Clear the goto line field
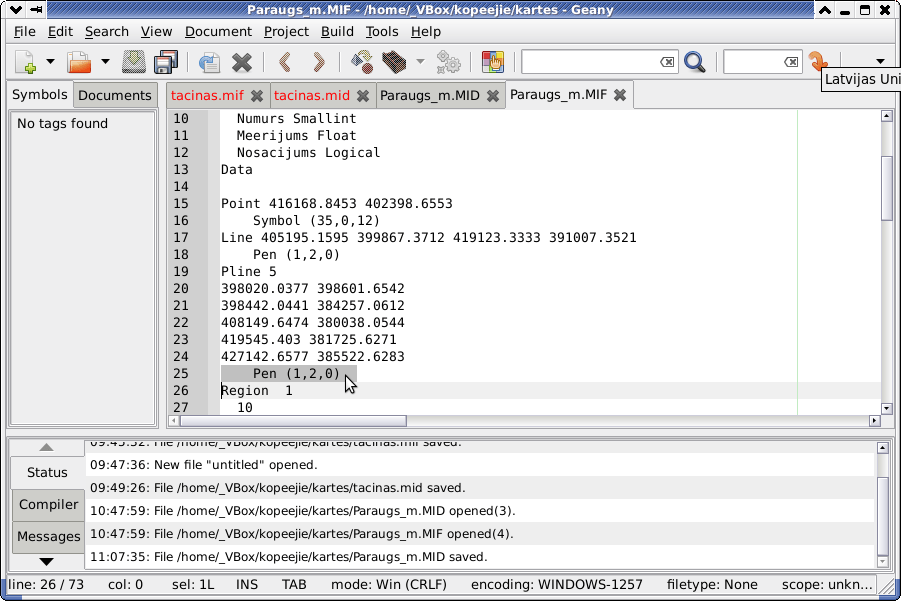Viewport: 901px width, 601px height. [x=791, y=61]
